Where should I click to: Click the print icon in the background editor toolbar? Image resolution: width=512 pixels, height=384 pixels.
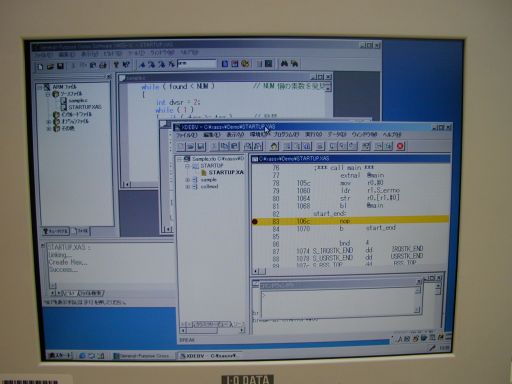click(103, 65)
